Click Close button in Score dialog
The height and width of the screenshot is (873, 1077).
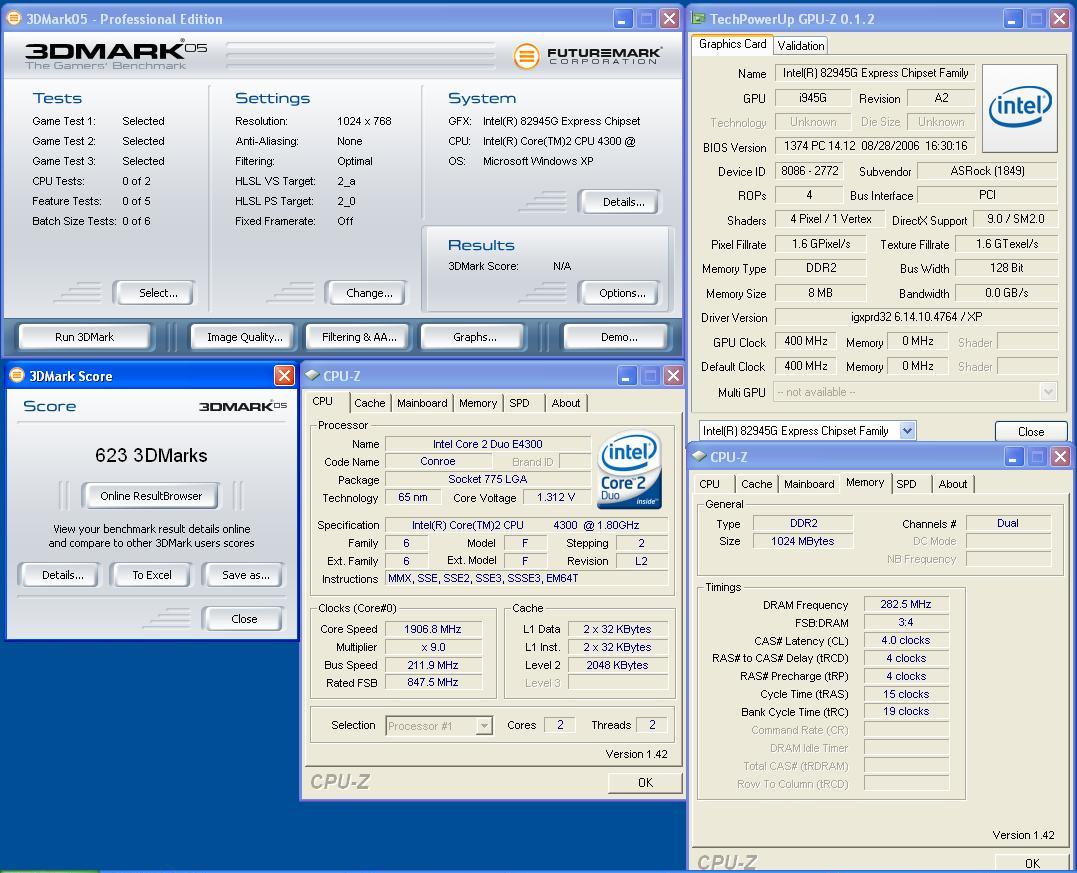(244, 619)
